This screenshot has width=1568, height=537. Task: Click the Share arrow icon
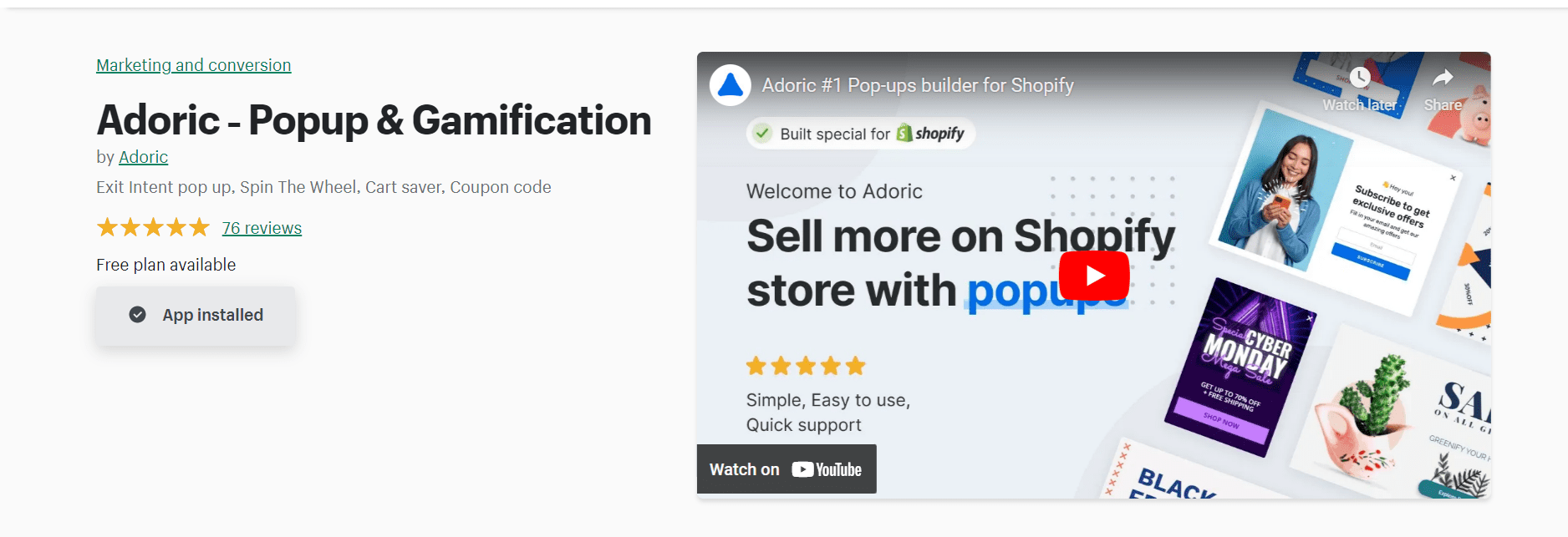coord(1443,79)
